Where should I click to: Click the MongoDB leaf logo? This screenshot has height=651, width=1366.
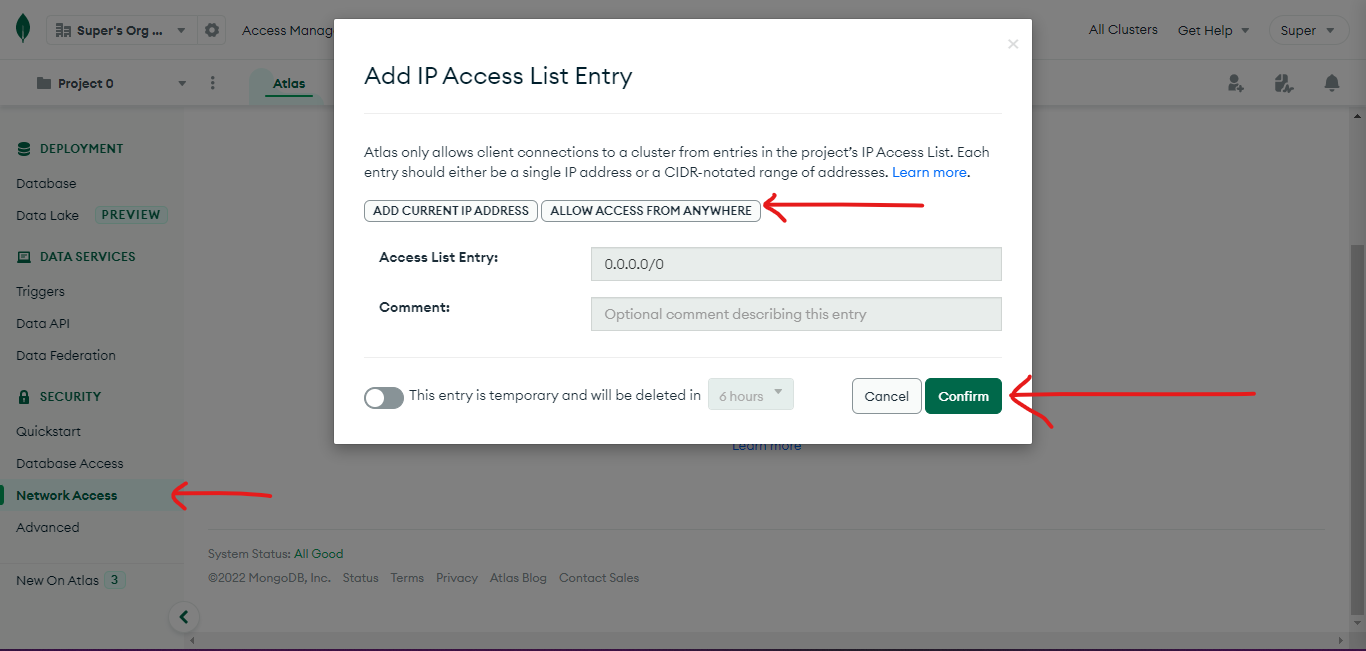23,30
